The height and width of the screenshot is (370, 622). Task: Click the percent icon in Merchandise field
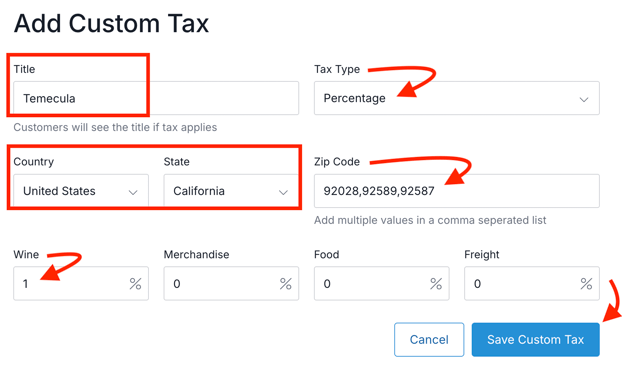(286, 284)
